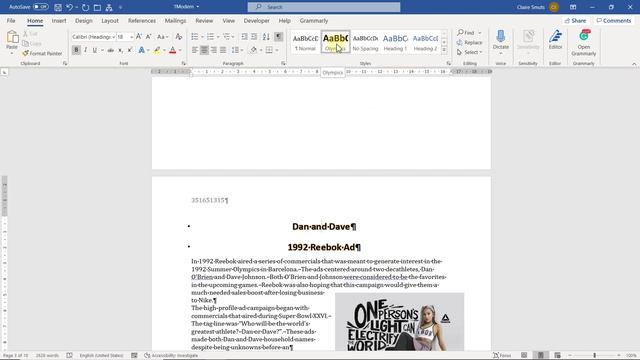This screenshot has height=360, width=640.
Task: Switch to the References tab
Action: pos(142,20)
